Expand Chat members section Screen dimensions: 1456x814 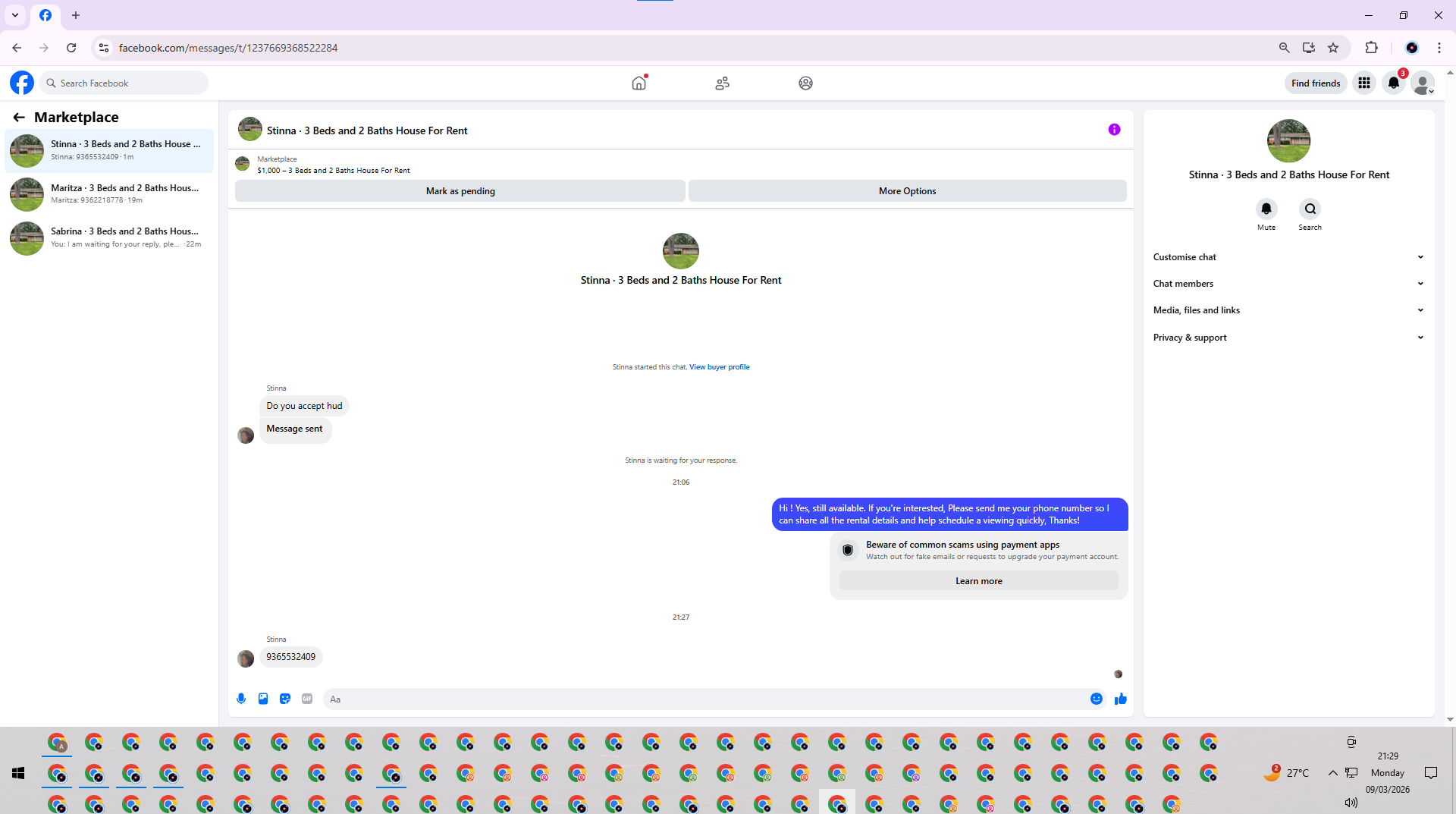pos(1288,284)
